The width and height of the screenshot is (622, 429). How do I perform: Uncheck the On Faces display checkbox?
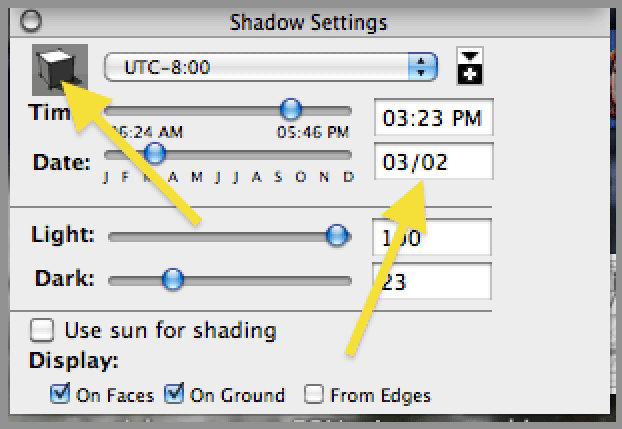[x=61, y=394]
